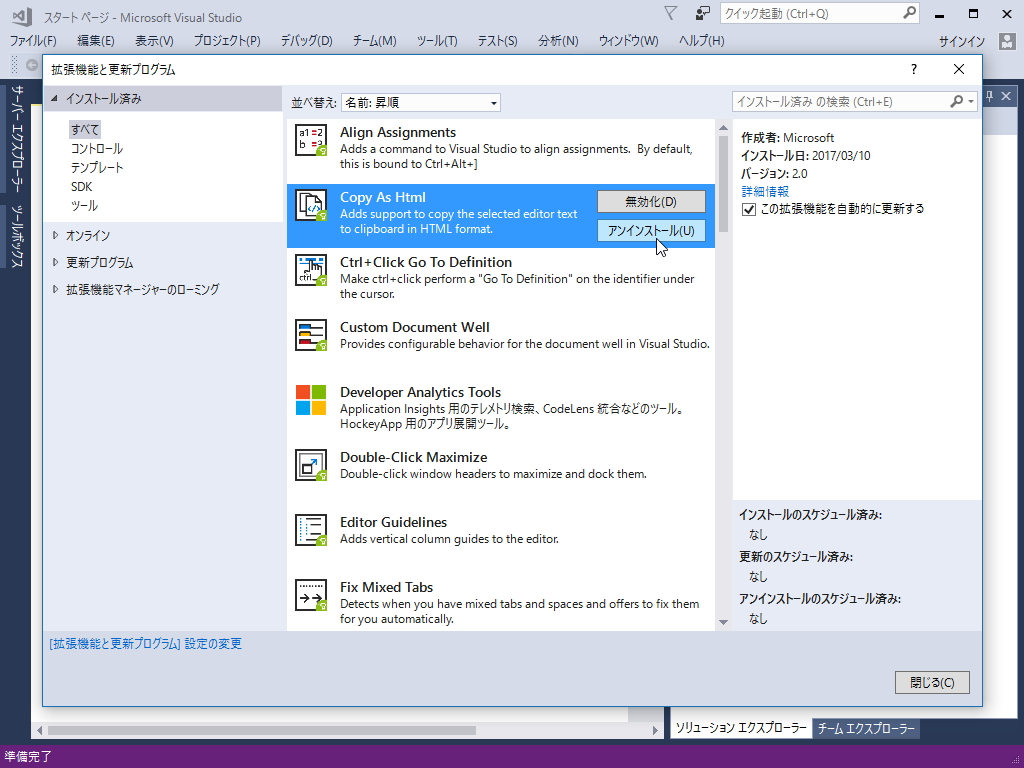Close the background pinned panel with X
The width and height of the screenshot is (1024, 768).
click(x=1006, y=96)
